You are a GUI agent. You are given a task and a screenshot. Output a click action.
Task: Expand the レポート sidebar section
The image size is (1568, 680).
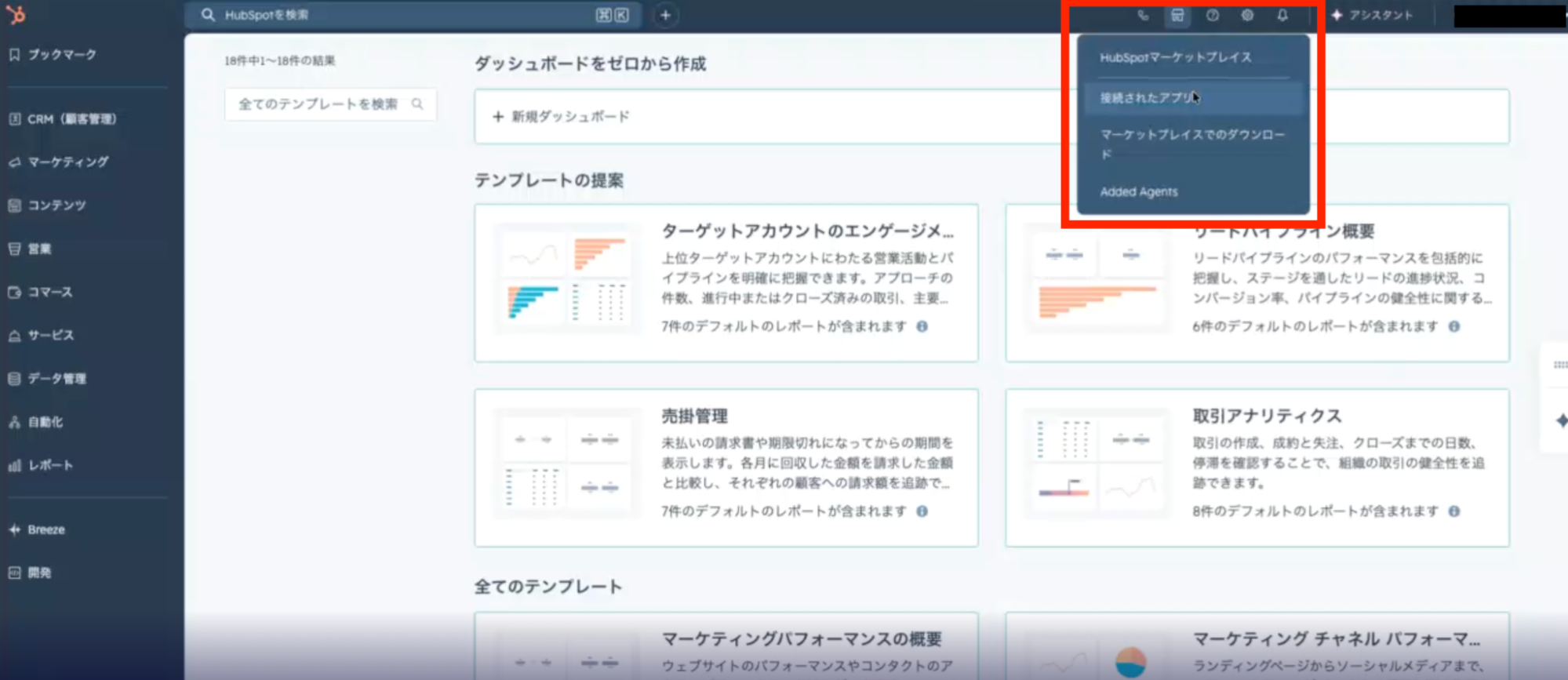[50, 465]
